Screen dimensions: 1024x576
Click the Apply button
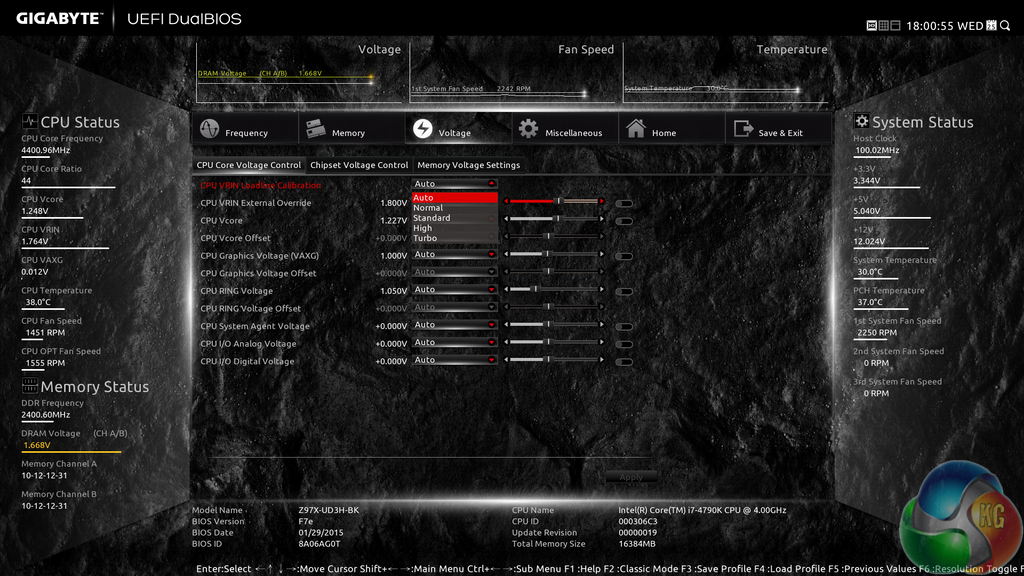click(631, 477)
